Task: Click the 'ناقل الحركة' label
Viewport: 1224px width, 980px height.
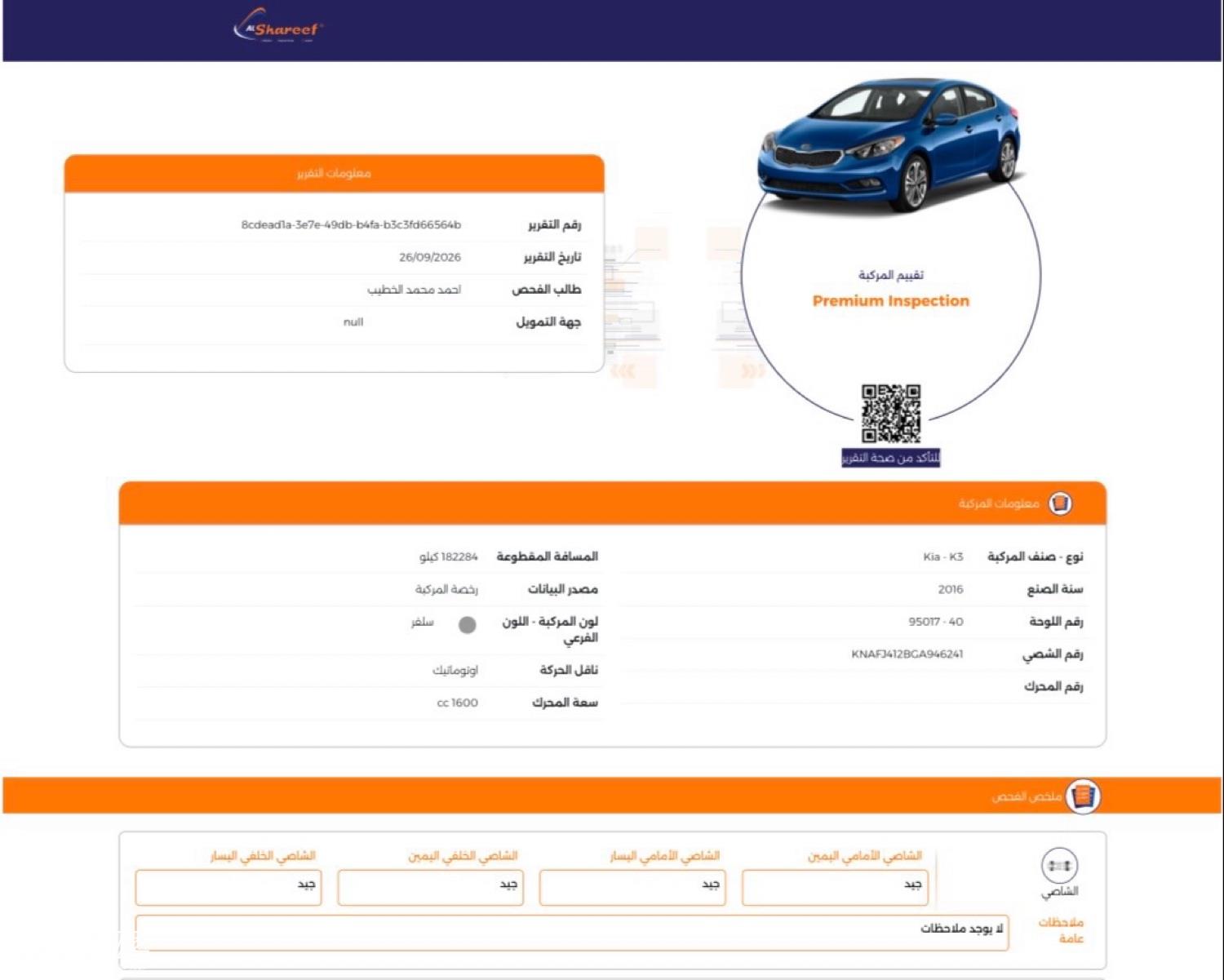Action: point(568,671)
